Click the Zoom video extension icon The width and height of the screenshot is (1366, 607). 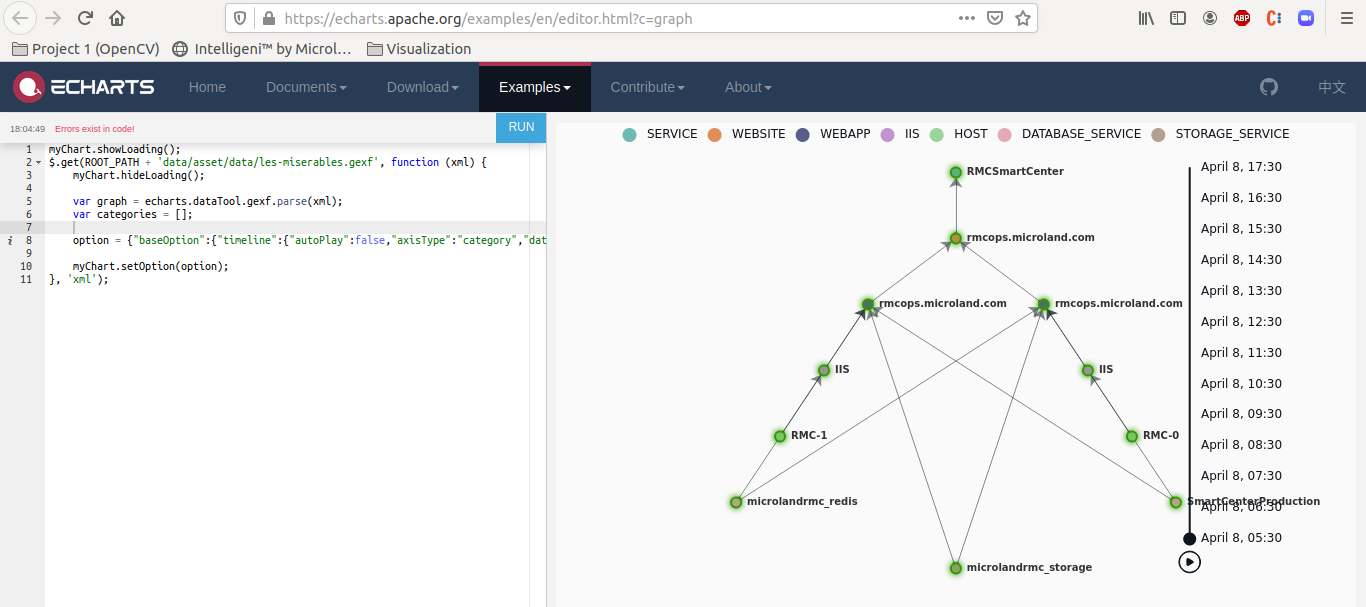1305,17
